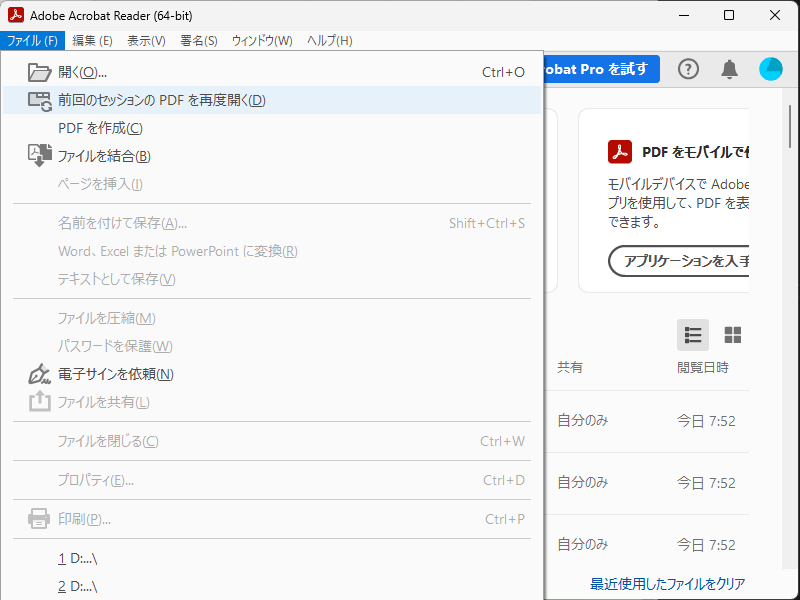
Task: Open recent file 1 D:...\
Action: tap(272, 559)
